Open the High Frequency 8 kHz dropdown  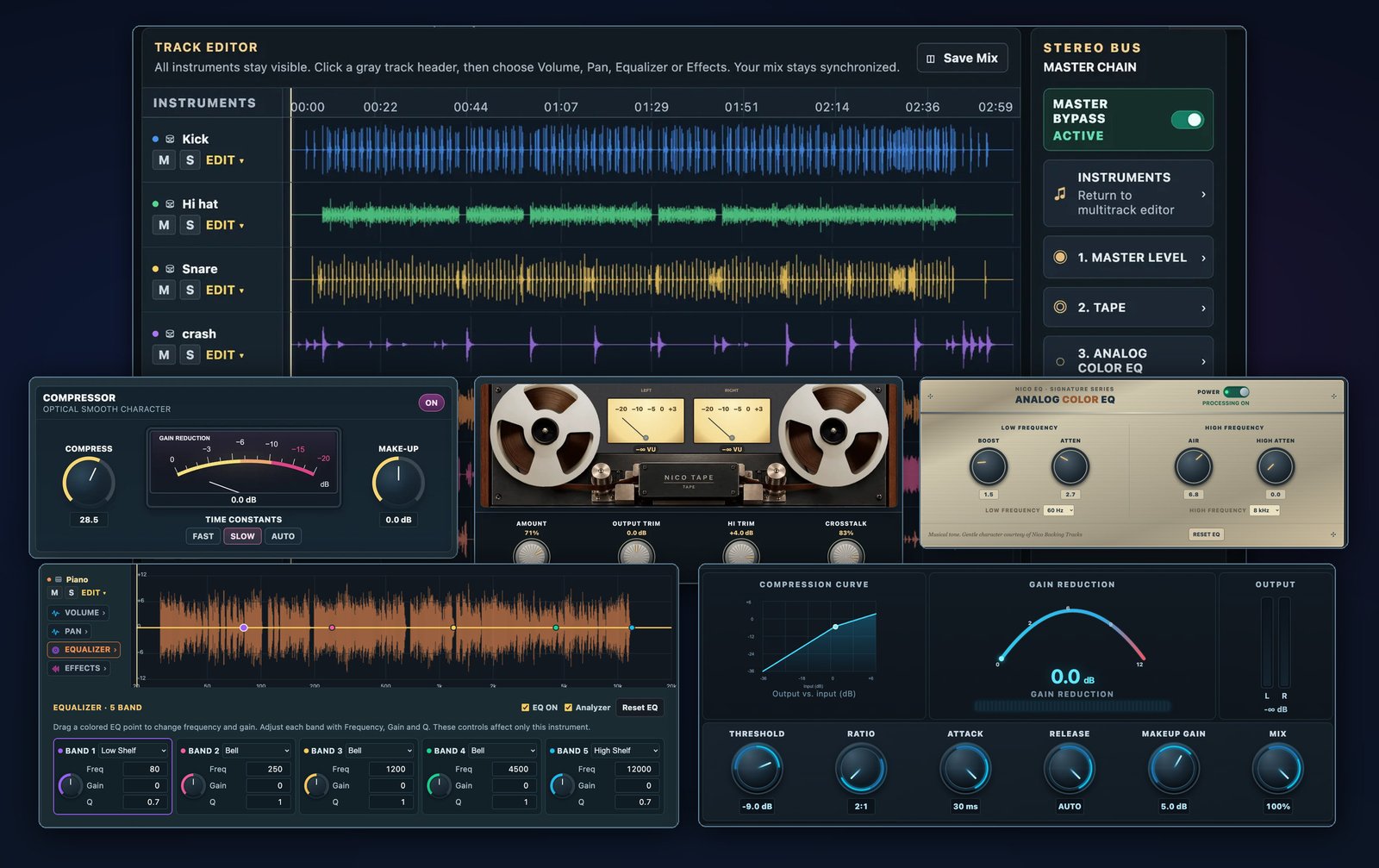(x=1264, y=510)
